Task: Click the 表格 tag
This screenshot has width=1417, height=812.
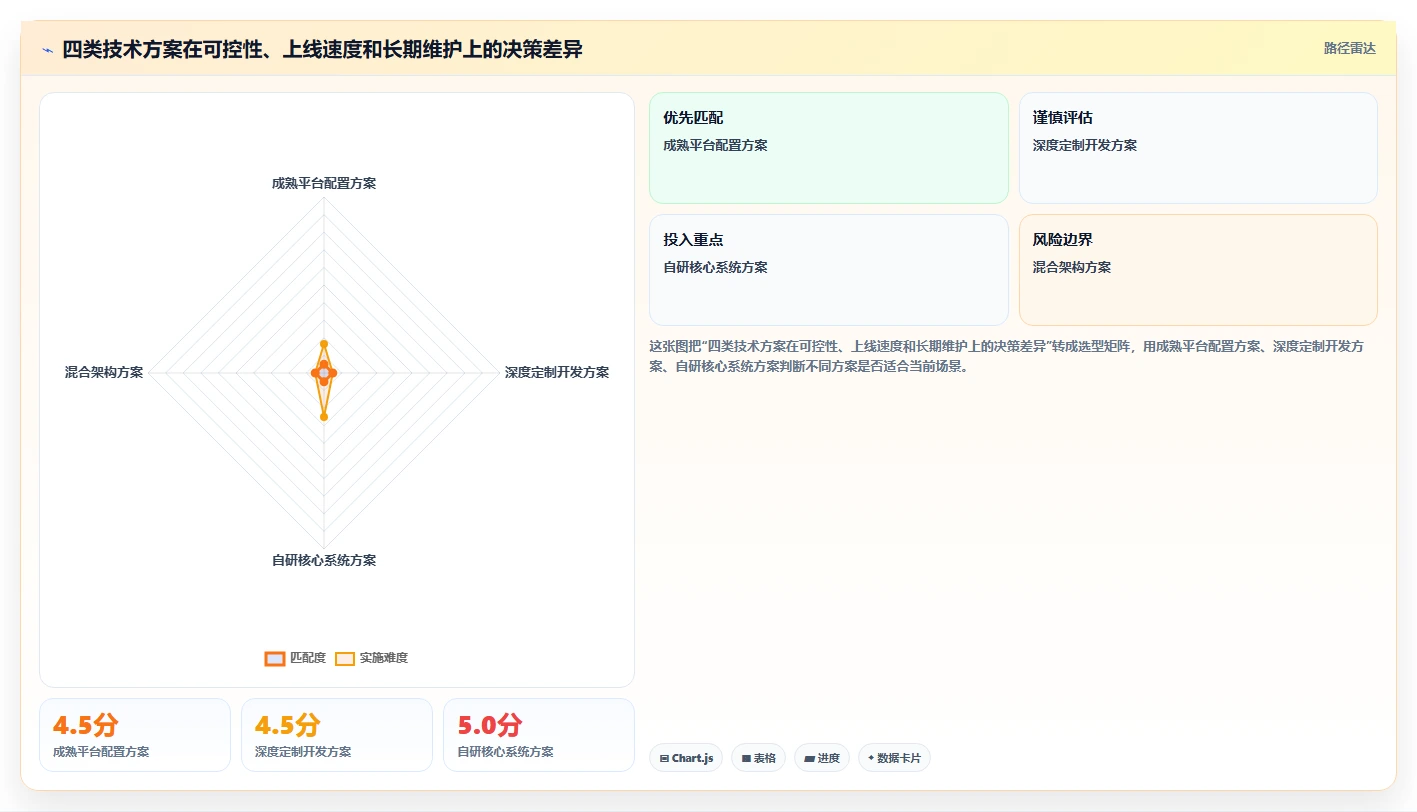Action: tap(759, 758)
